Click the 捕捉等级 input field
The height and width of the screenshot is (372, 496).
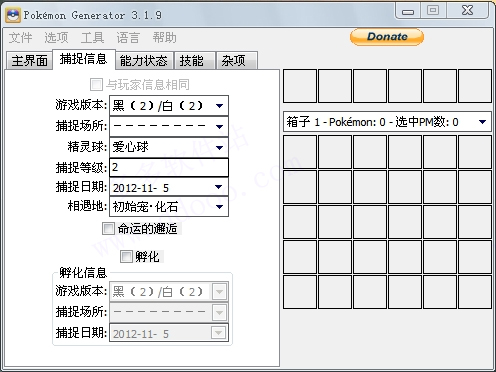pyautogui.click(x=169, y=167)
